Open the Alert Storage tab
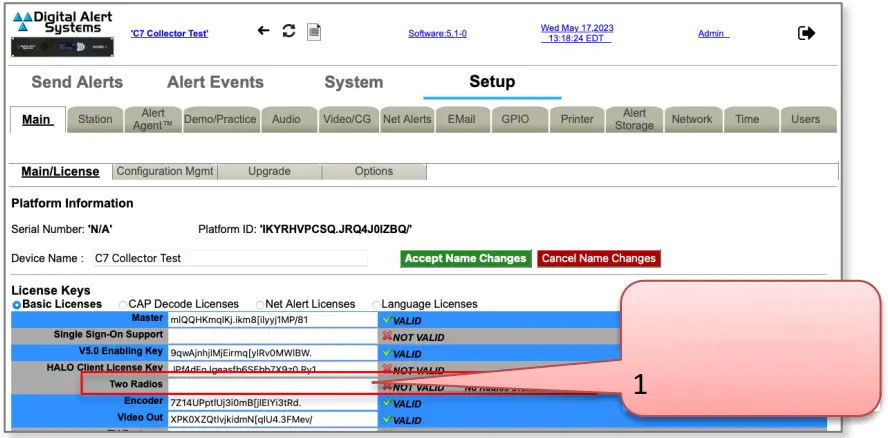This screenshot has height=438, width=888. tap(634, 120)
